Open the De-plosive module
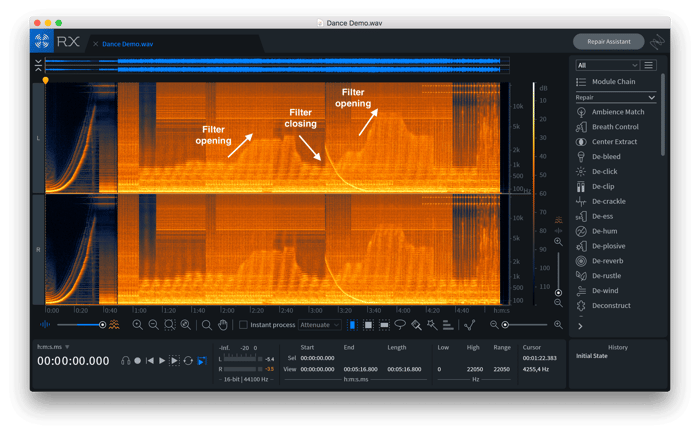This screenshot has height=434, width=700. [601, 246]
